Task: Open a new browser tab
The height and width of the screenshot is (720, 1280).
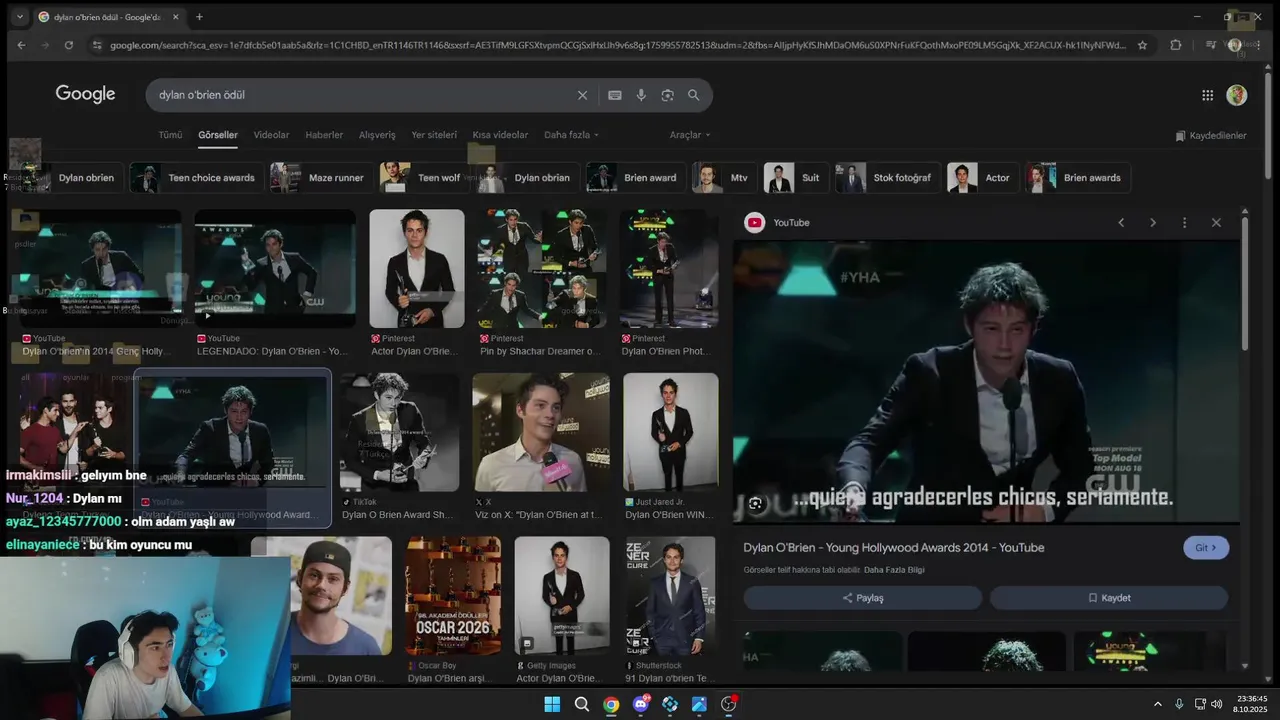Action: tap(199, 17)
